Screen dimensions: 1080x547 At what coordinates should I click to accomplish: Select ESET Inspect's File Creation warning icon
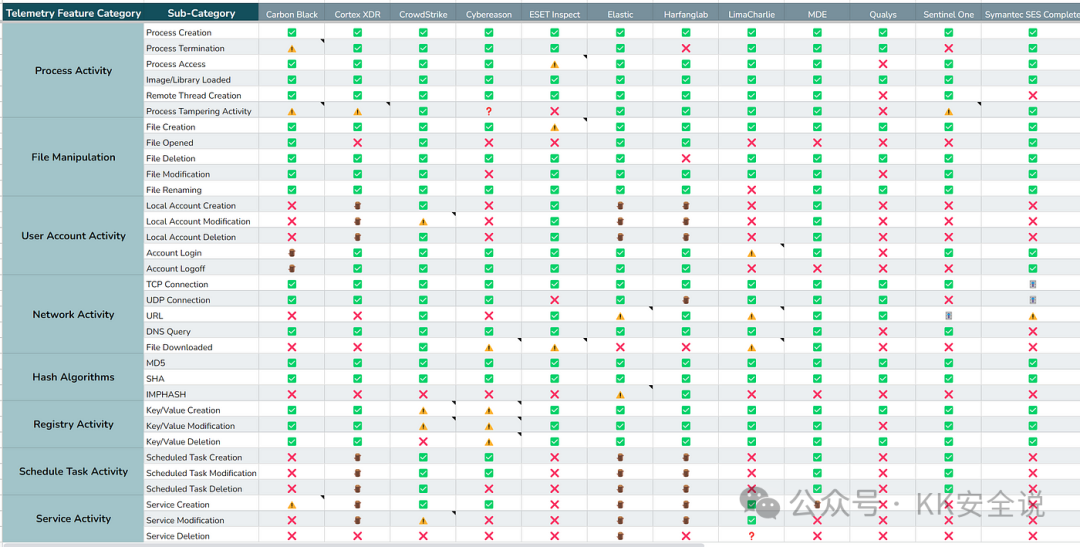(554, 127)
